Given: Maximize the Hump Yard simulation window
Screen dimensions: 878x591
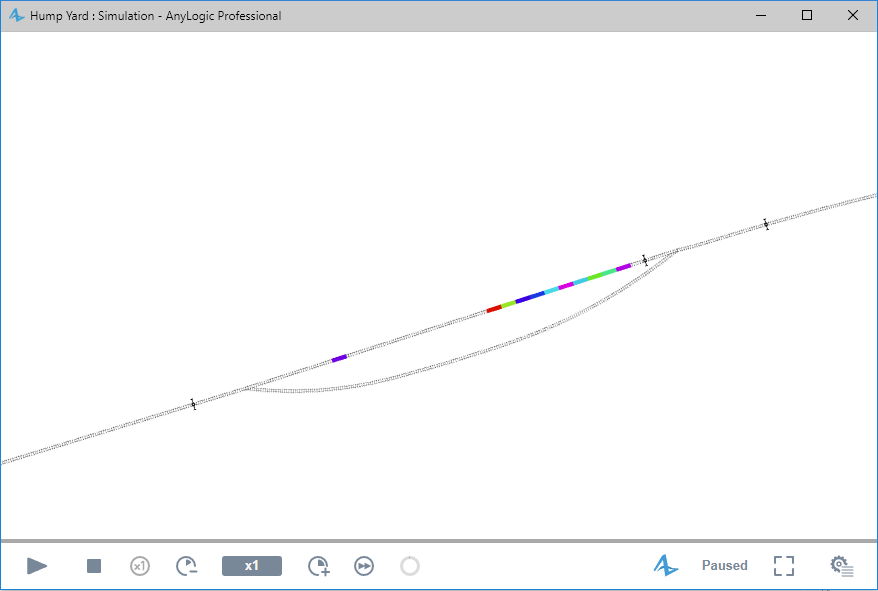Looking at the screenshot, I should click(807, 15).
